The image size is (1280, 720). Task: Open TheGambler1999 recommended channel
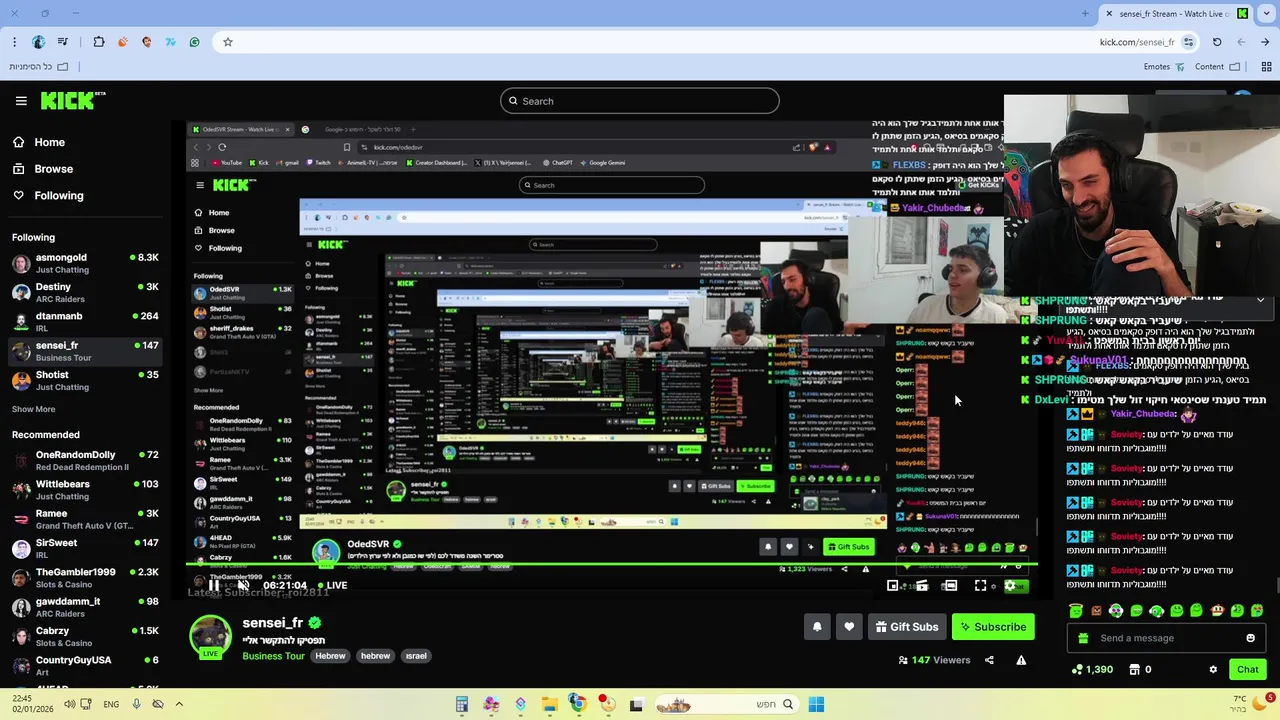(x=85, y=577)
